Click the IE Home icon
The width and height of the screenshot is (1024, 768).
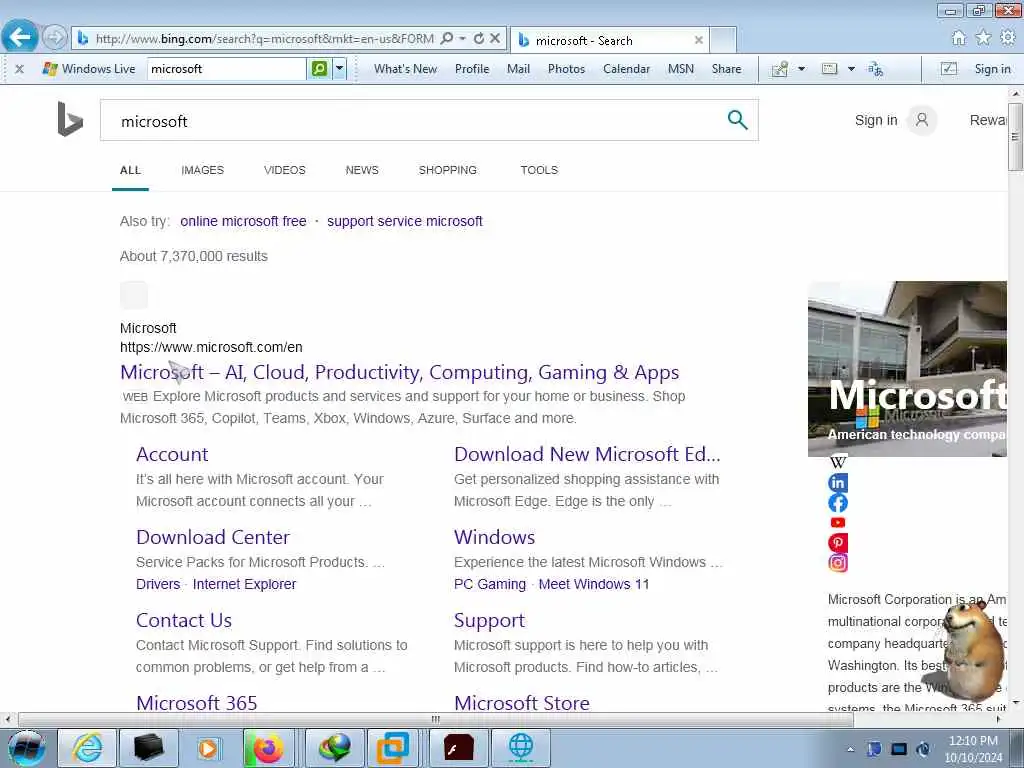click(959, 38)
